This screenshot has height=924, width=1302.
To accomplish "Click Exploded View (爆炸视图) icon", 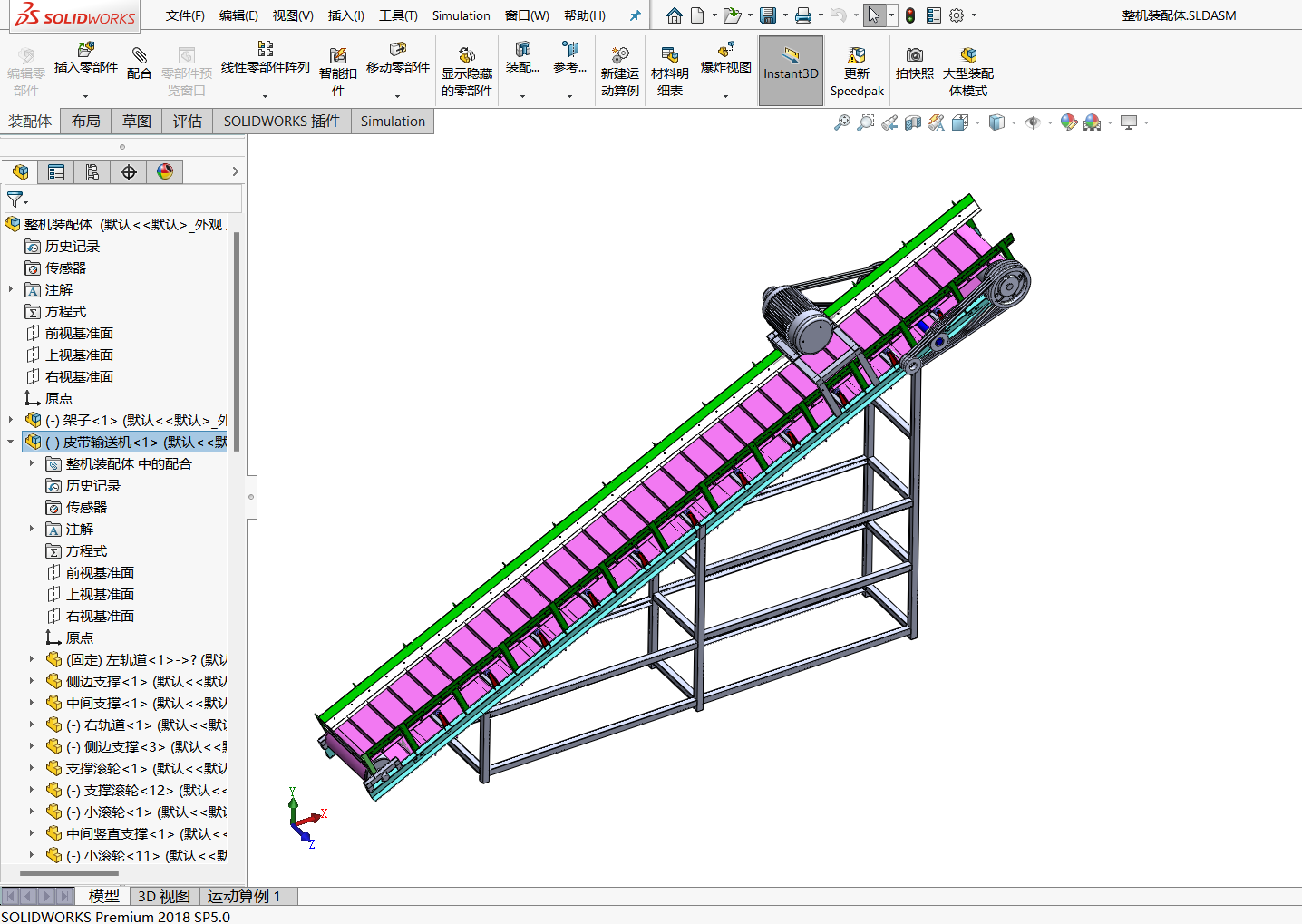I will tap(725, 50).
